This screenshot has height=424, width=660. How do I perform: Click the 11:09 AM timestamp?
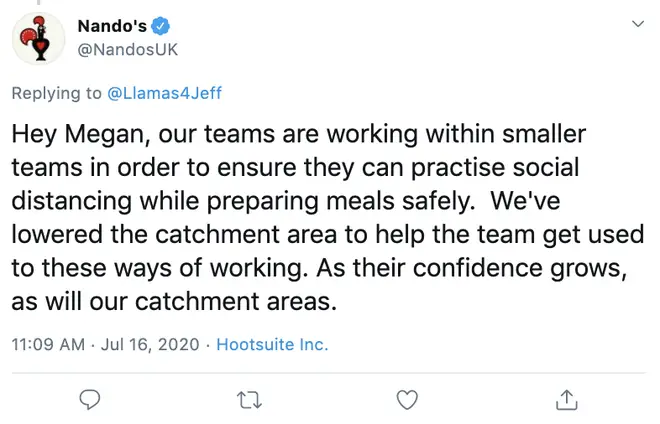click(48, 344)
